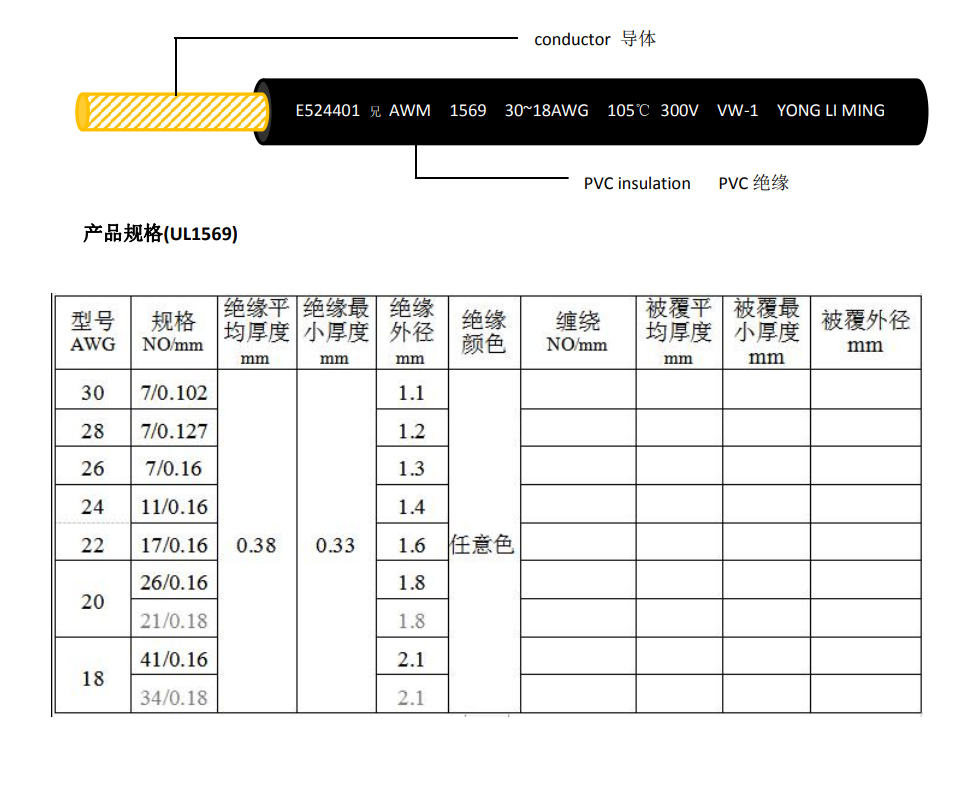
Task: Click the 任意色 insulation color cell
Action: pos(483,545)
